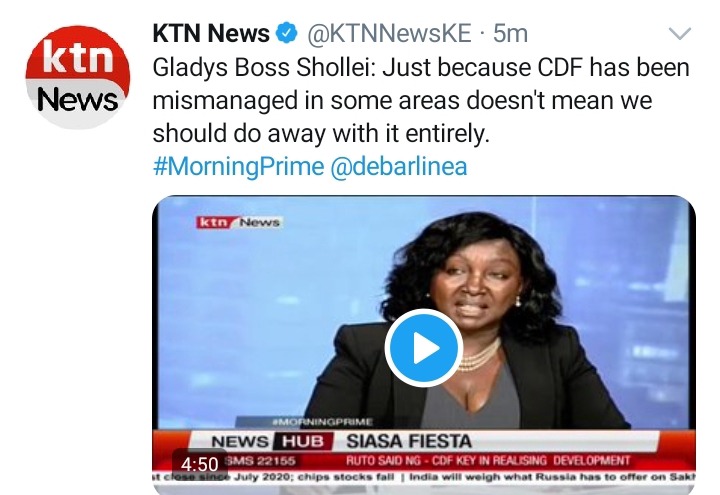Click the #MORNINGPRIME label above the chyron
The width and height of the screenshot is (720, 495).
click(322, 422)
